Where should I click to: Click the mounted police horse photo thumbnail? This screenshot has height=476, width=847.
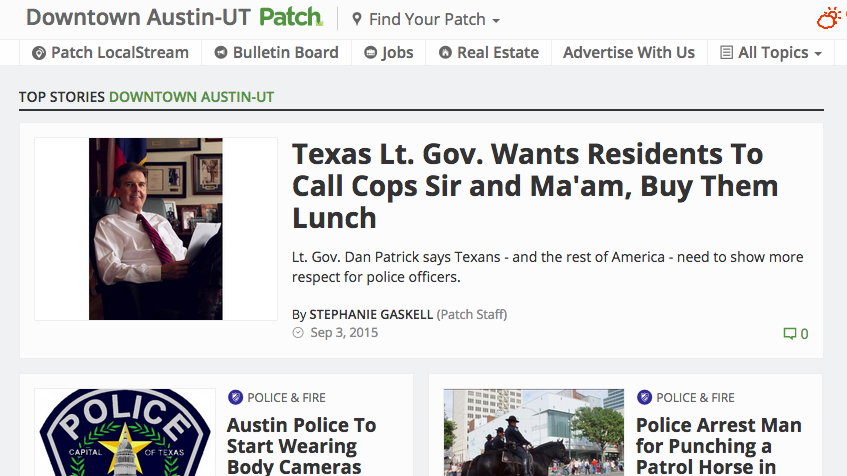click(x=534, y=432)
